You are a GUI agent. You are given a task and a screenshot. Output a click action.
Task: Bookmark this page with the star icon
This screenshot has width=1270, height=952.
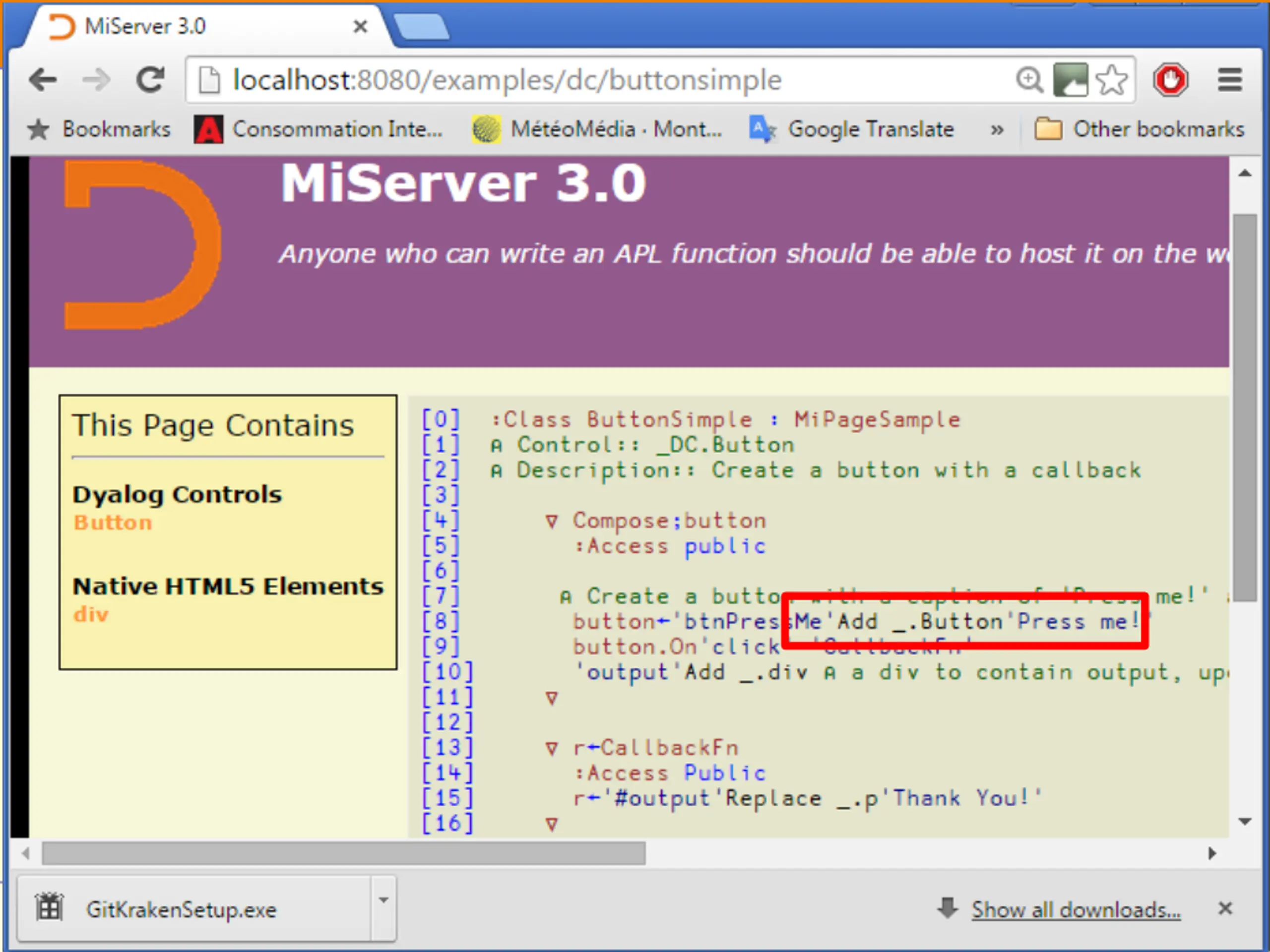[1112, 80]
